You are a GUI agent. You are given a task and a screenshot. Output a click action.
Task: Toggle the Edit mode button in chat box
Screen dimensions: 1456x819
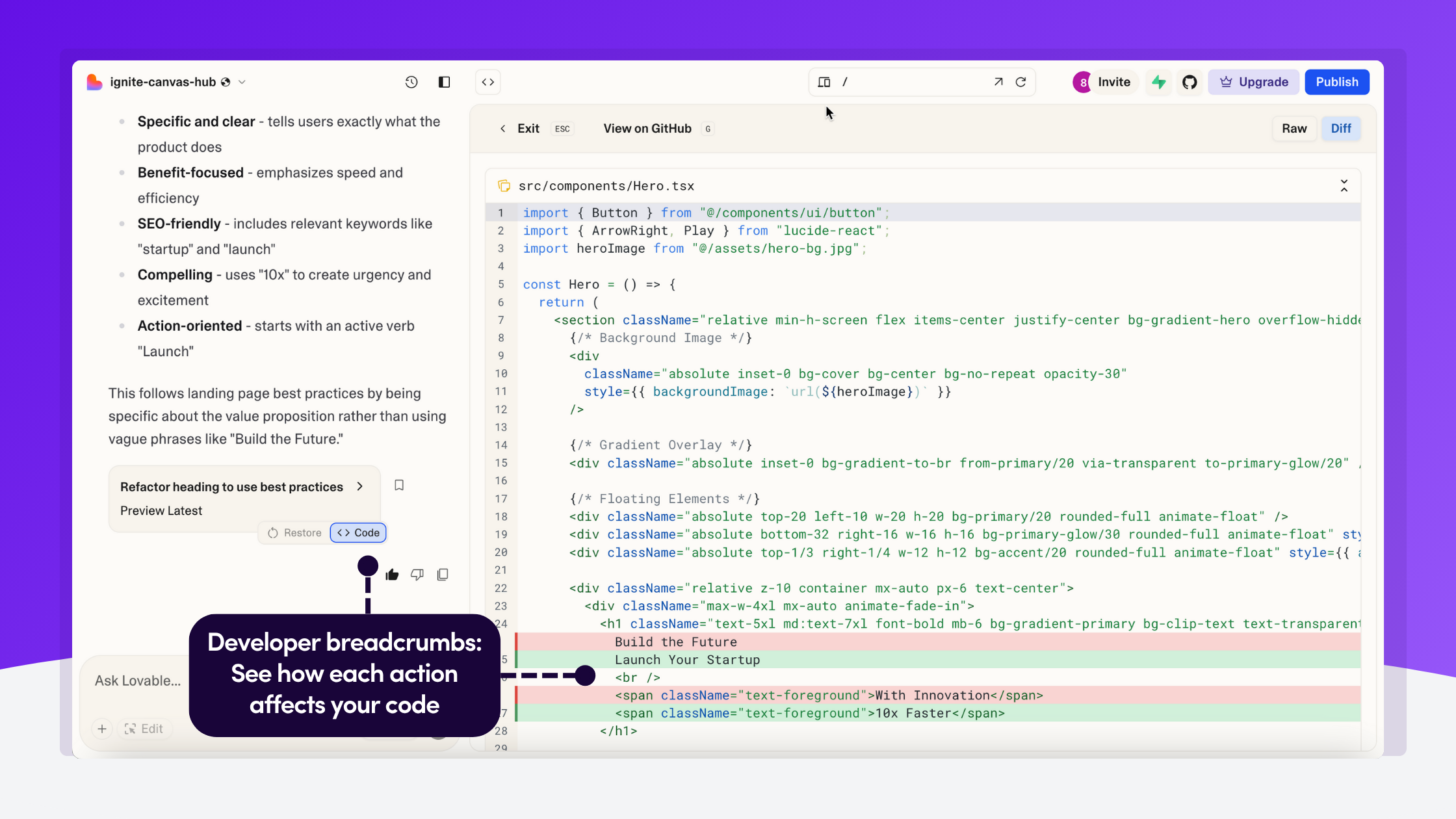pyautogui.click(x=144, y=729)
